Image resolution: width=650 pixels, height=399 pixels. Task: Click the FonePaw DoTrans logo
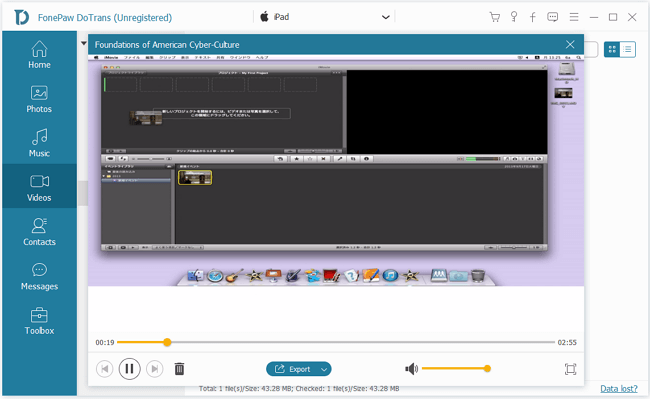click(22, 17)
